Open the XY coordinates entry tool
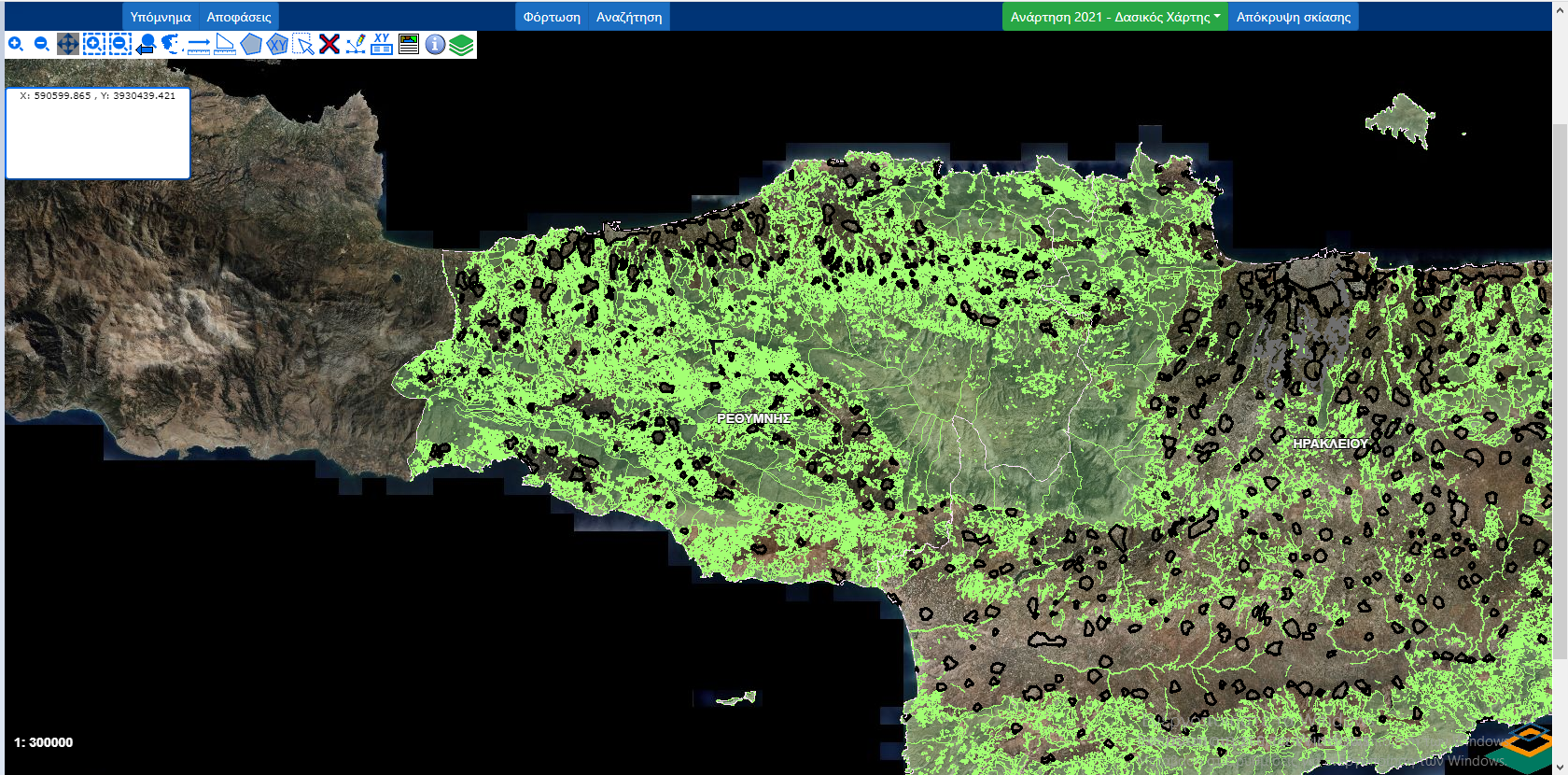1568x775 pixels. click(382, 44)
